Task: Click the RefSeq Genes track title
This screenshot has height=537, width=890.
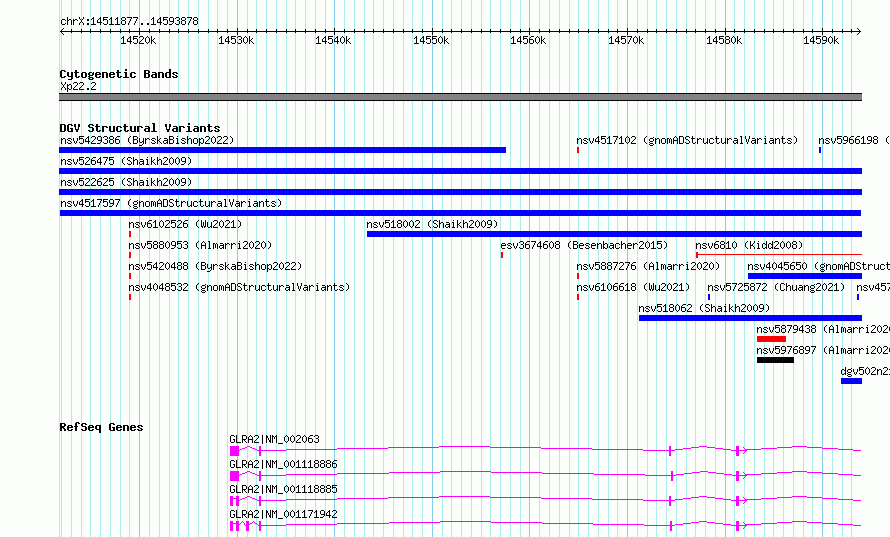Action: click(101, 427)
